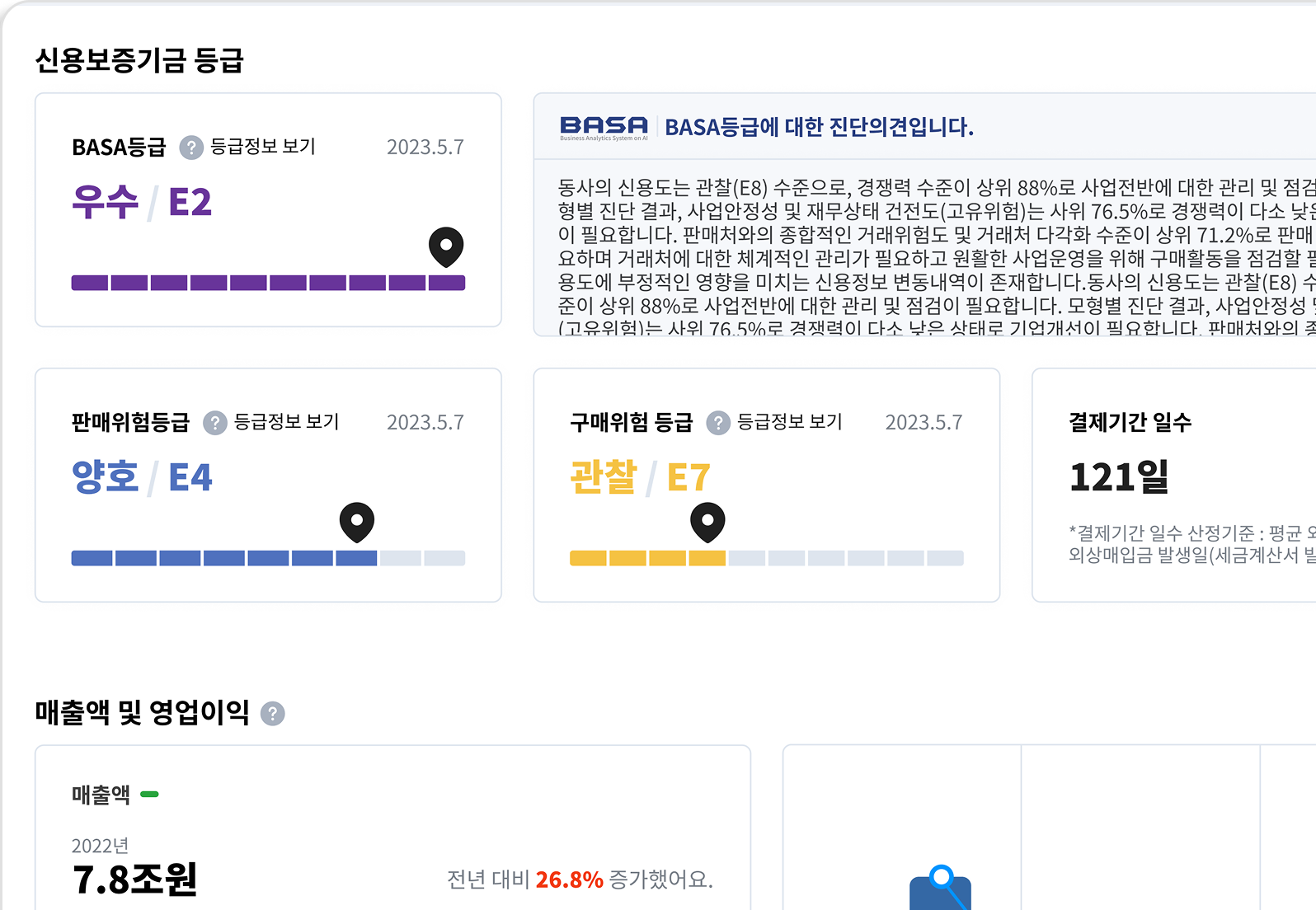
Task: Click the yellow 구매위험 grade progress bar
Action: point(766,558)
